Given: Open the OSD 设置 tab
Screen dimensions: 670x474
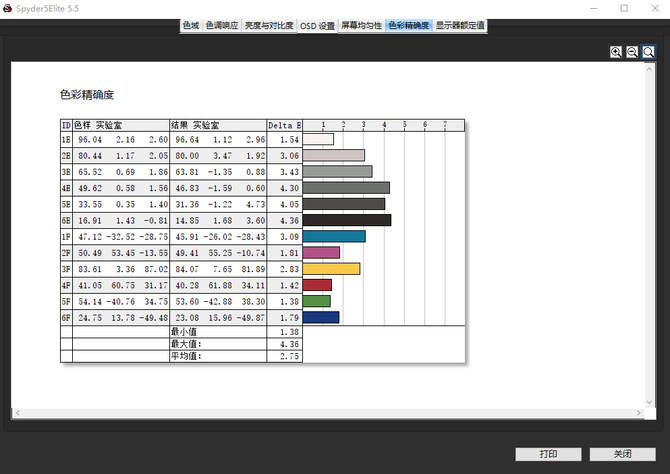Looking at the screenshot, I should click(318, 25).
